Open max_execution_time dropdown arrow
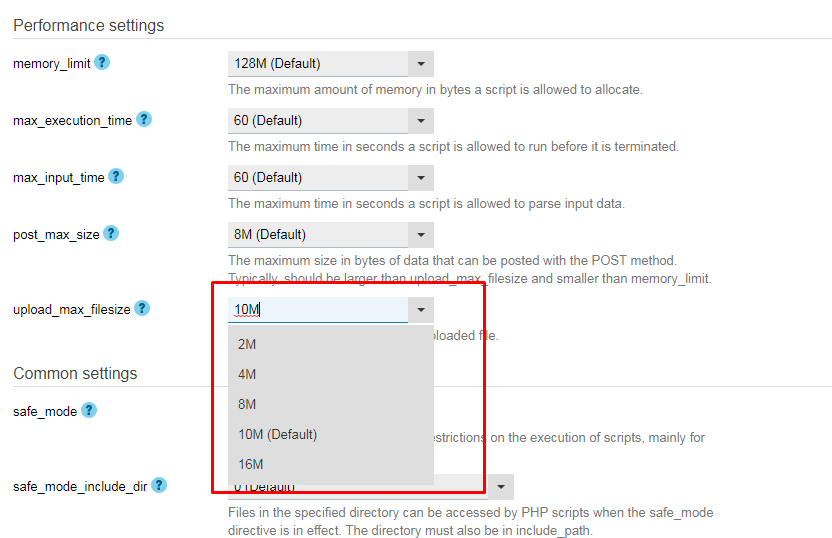This screenshot has height=538, width=832. tap(421, 121)
